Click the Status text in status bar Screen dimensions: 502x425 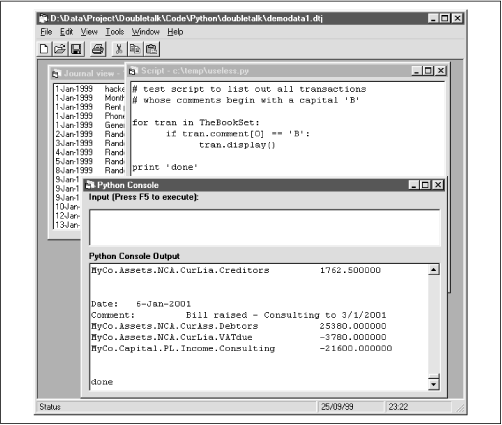pos(50,407)
